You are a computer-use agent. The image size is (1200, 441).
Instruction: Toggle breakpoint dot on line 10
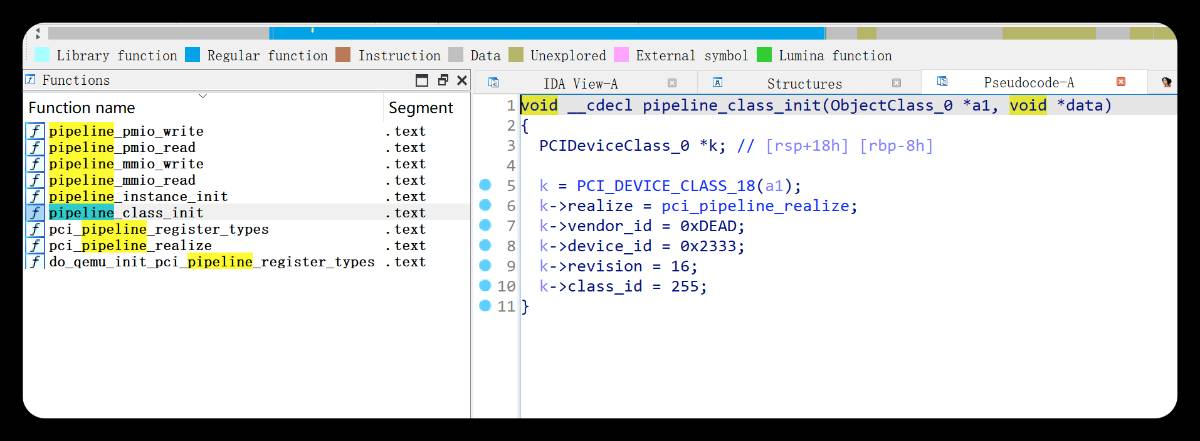click(x=485, y=285)
